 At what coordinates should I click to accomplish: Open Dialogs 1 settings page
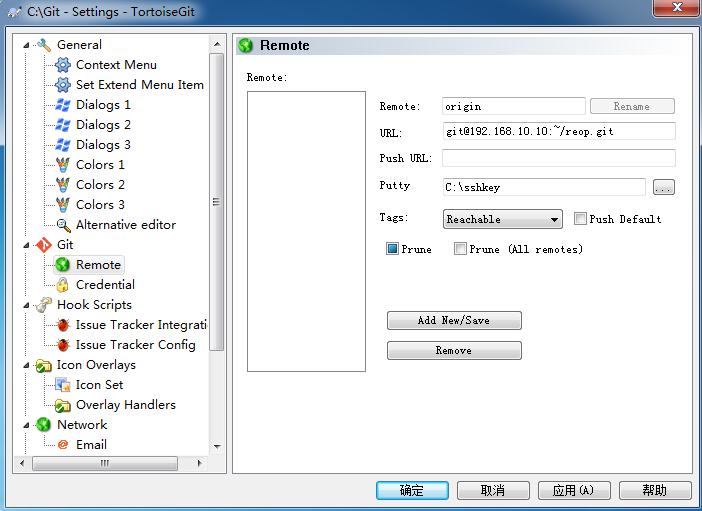[x=103, y=105]
